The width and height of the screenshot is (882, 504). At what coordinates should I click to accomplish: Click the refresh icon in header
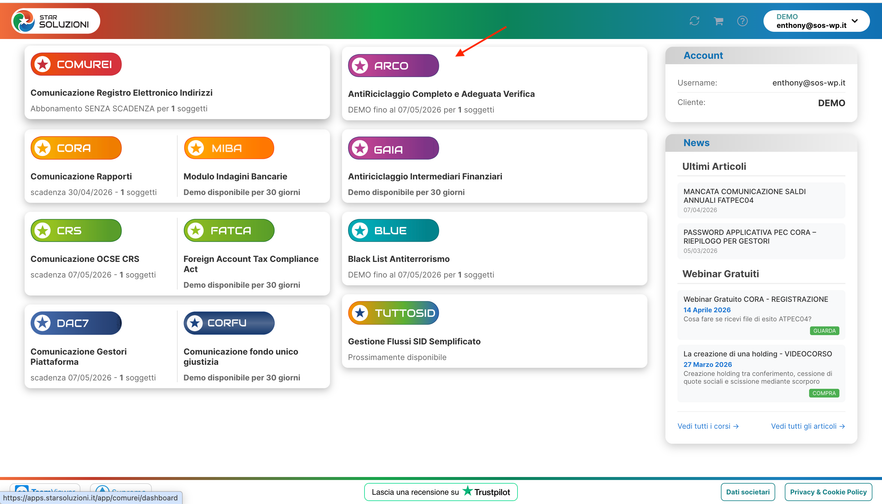tap(694, 21)
